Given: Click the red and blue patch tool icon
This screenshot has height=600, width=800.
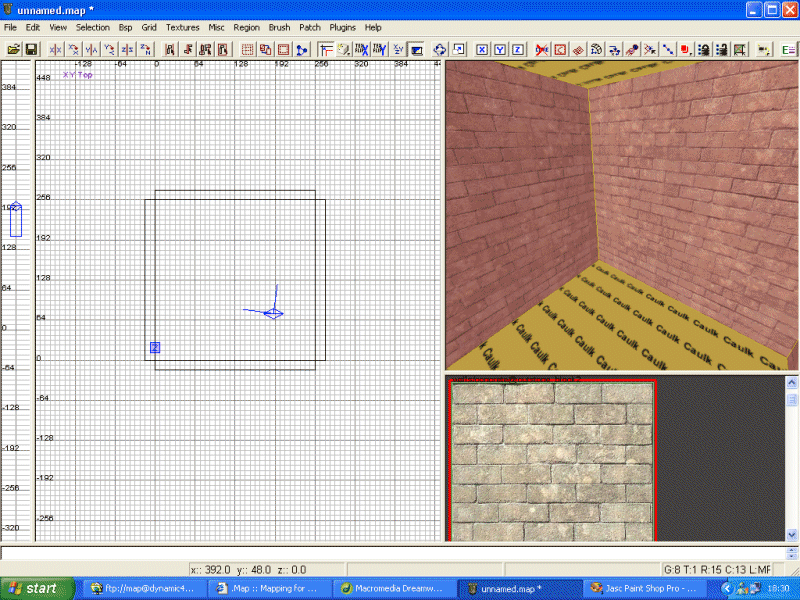Looking at the screenshot, I should 632,49.
